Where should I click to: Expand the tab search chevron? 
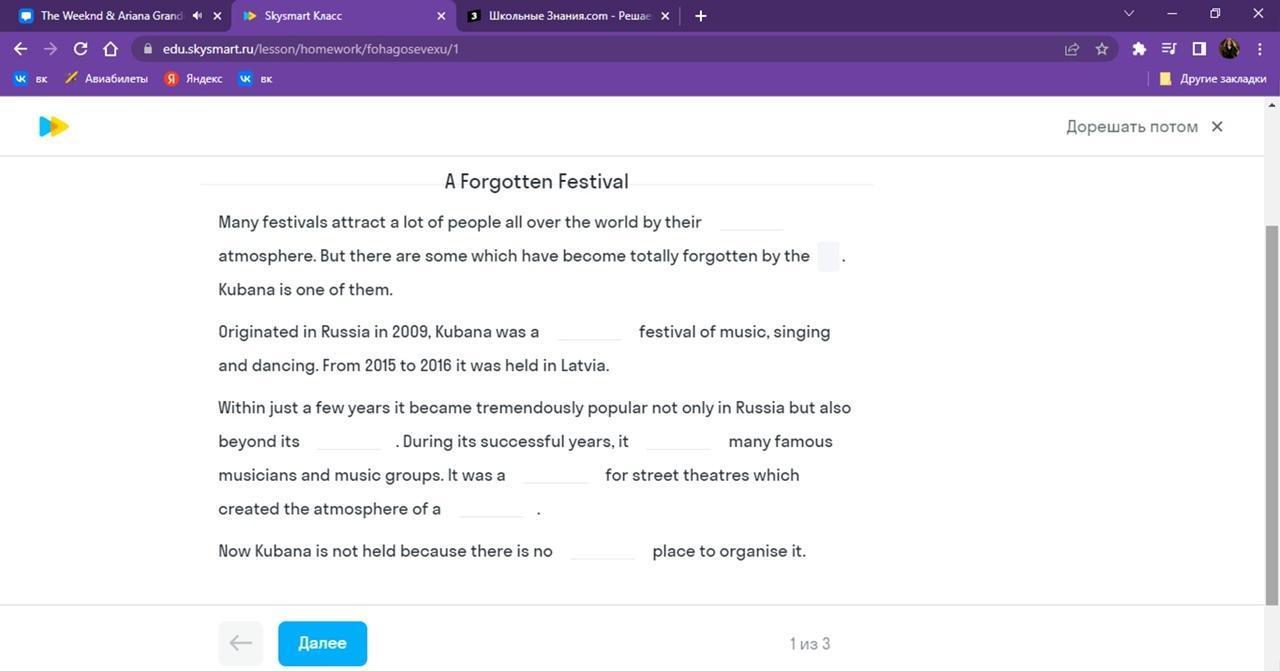click(x=1129, y=14)
